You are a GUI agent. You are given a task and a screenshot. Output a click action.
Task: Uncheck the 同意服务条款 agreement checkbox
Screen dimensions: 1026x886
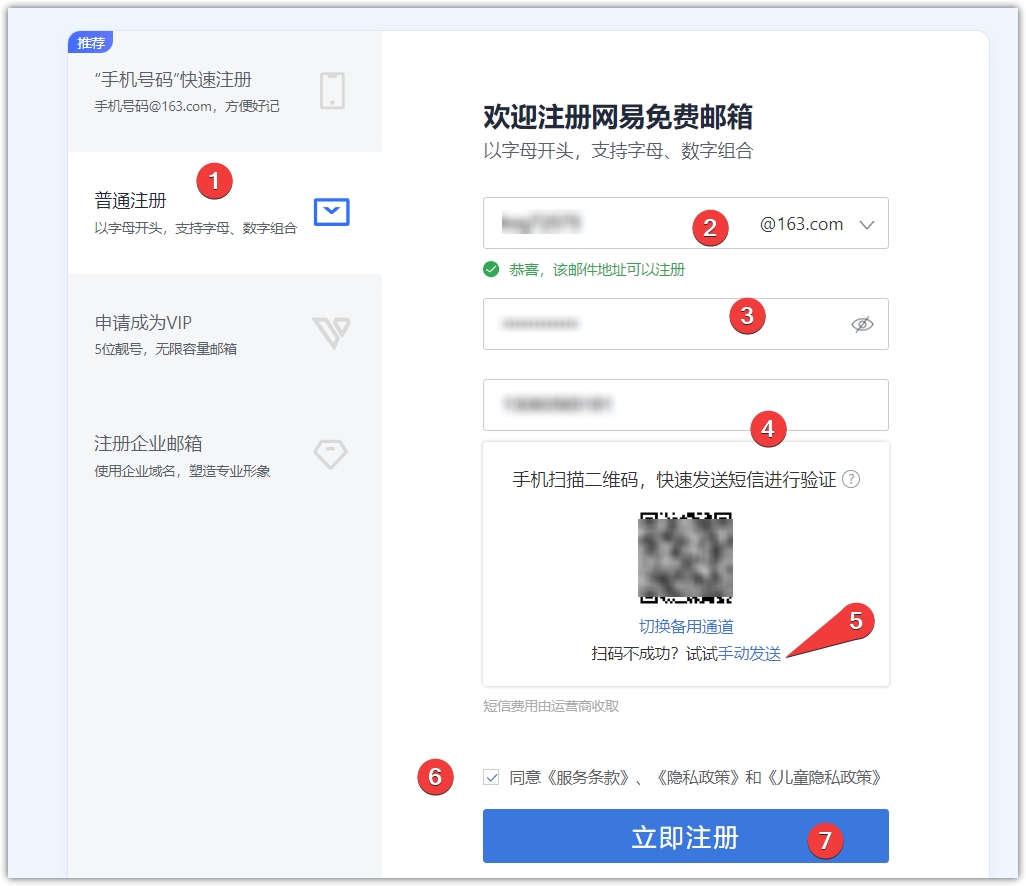491,777
